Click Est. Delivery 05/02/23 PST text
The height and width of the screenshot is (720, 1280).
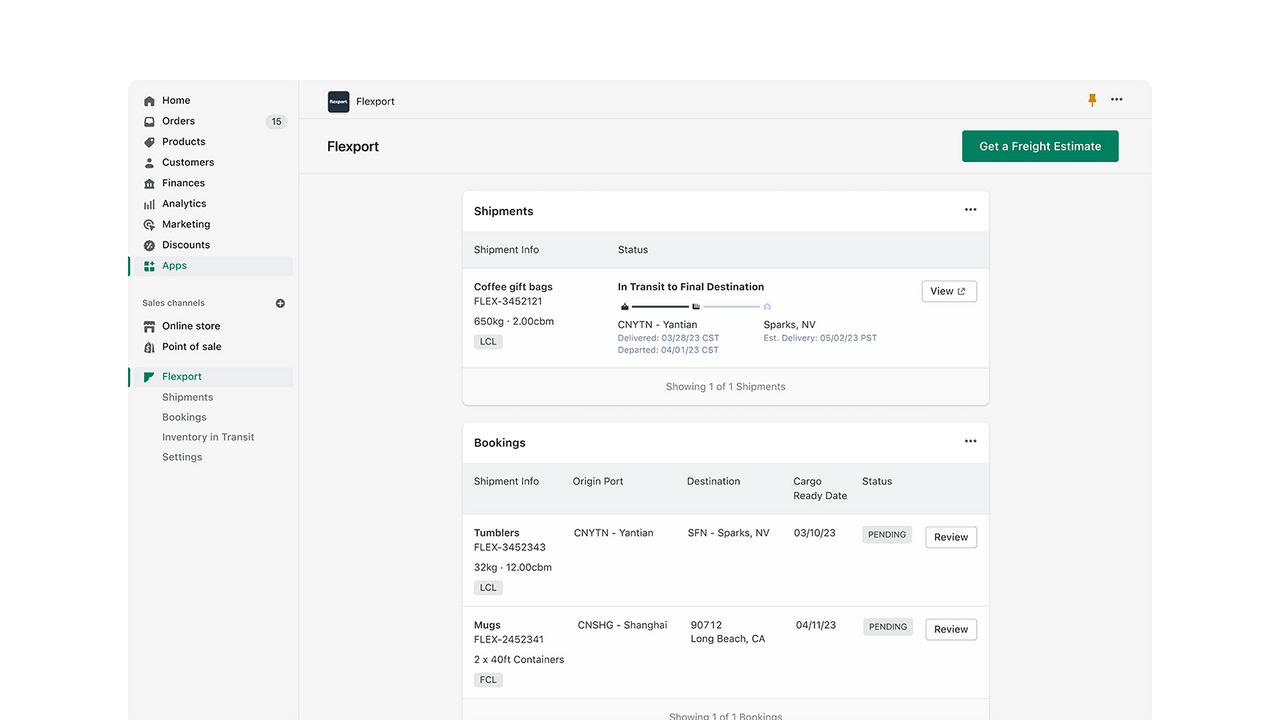pyautogui.click(x=820, y=338)
